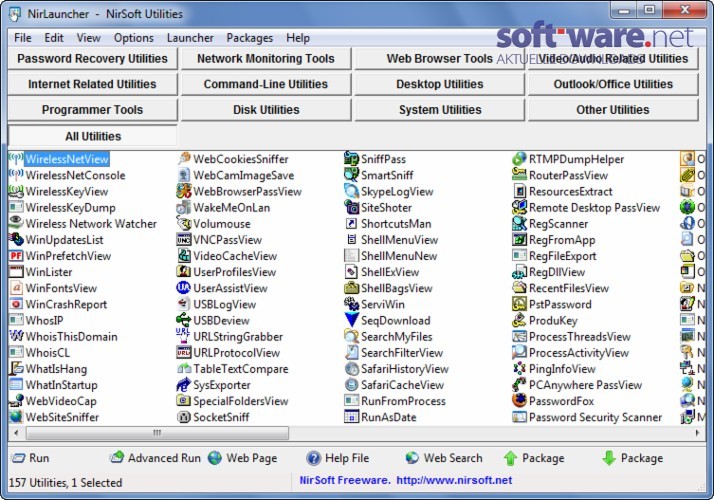
Task: Show the Command-Line Utilities category
Action: (x=266, y=84)
